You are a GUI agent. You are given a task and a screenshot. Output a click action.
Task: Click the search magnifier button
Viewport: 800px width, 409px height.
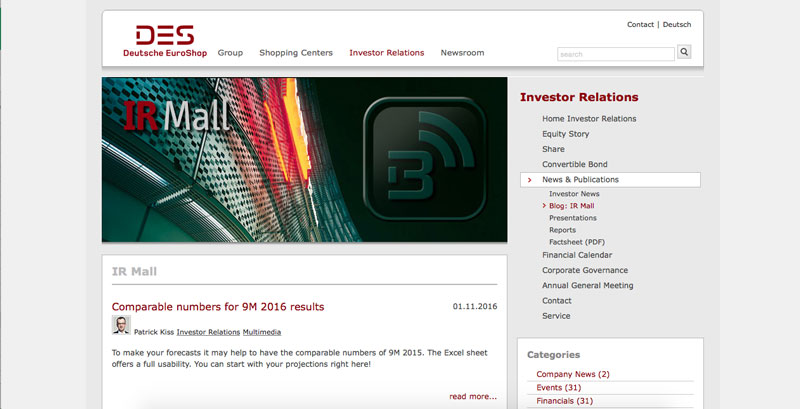(x=684, y=52)
